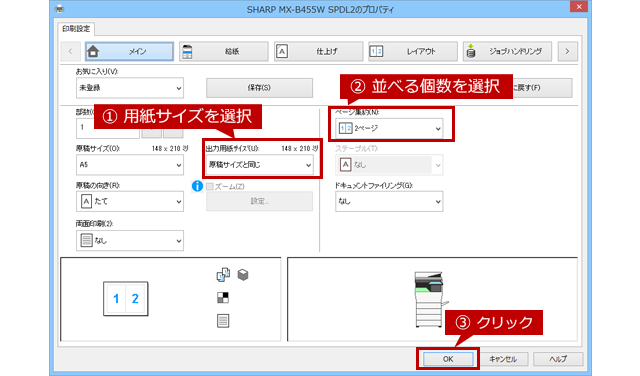Click the A icon in ステープル field
This screenshot has height=376, width=640.
tap(345, 165)
